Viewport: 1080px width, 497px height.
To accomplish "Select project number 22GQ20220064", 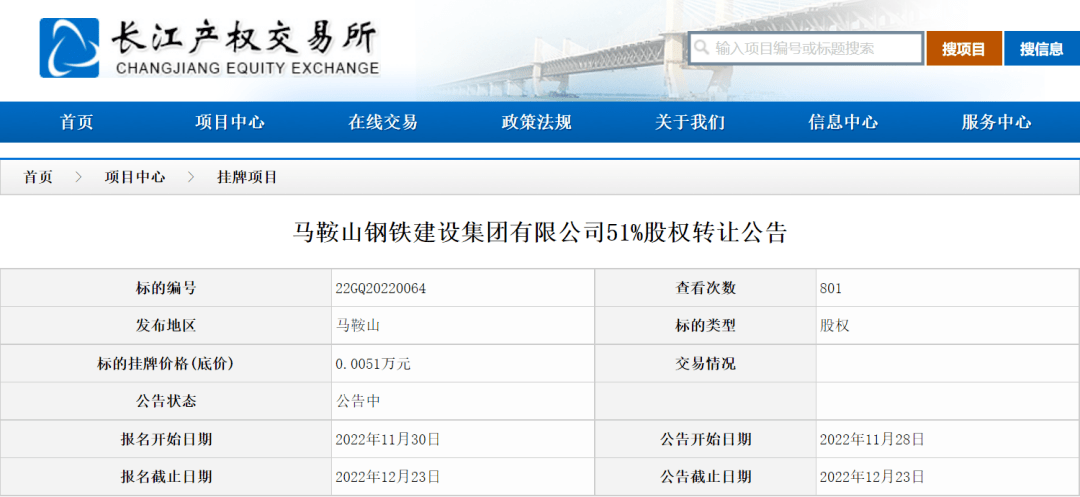I will (381, 288).
